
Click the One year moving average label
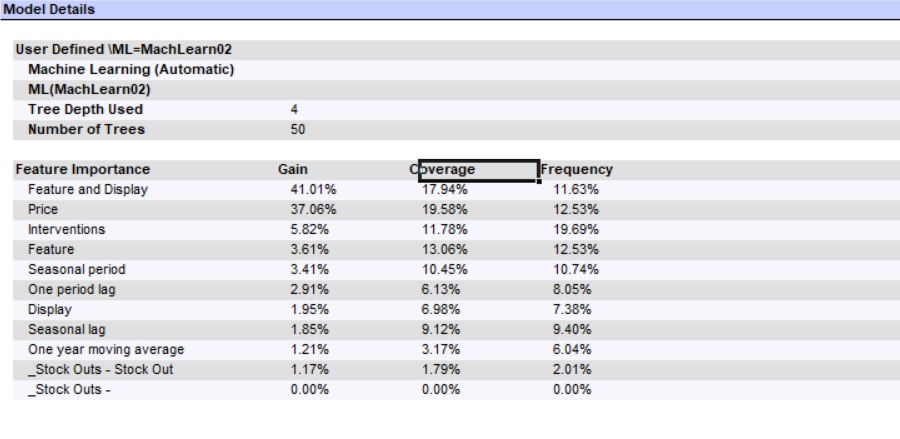(106, 350)
